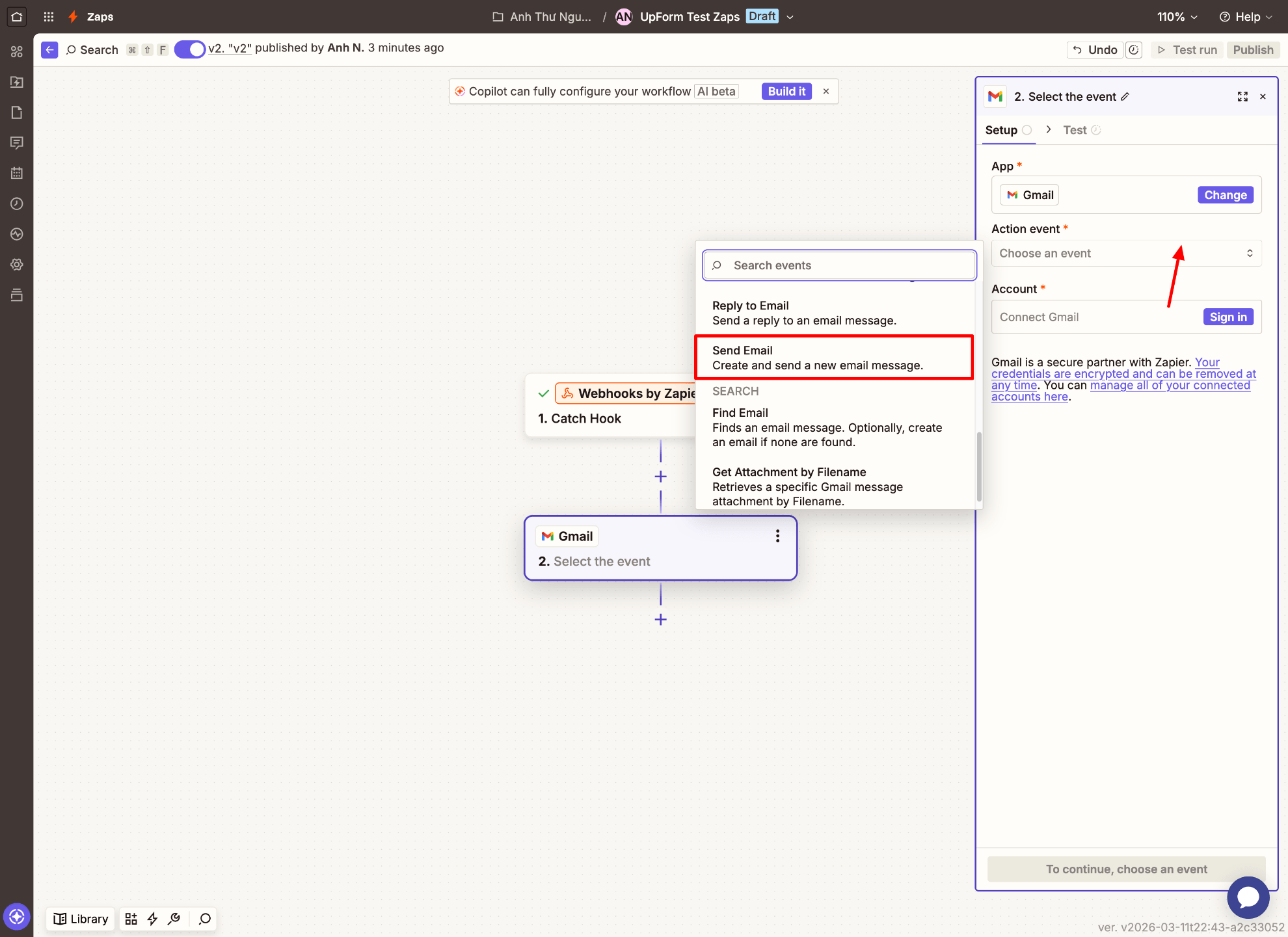Open the Gmail step three-dot menu
1288x937 pixels.
point(777,536)
